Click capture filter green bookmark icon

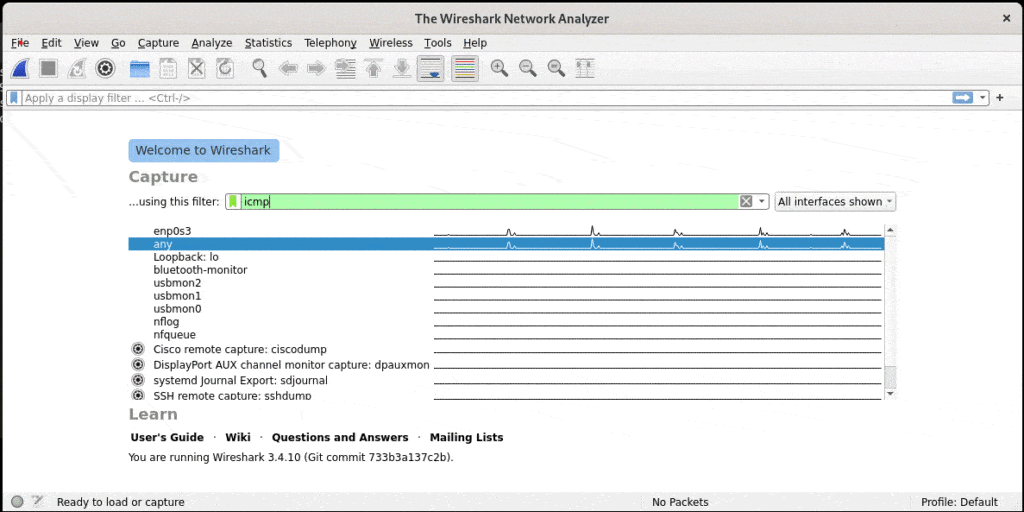(x=233, y=202)
